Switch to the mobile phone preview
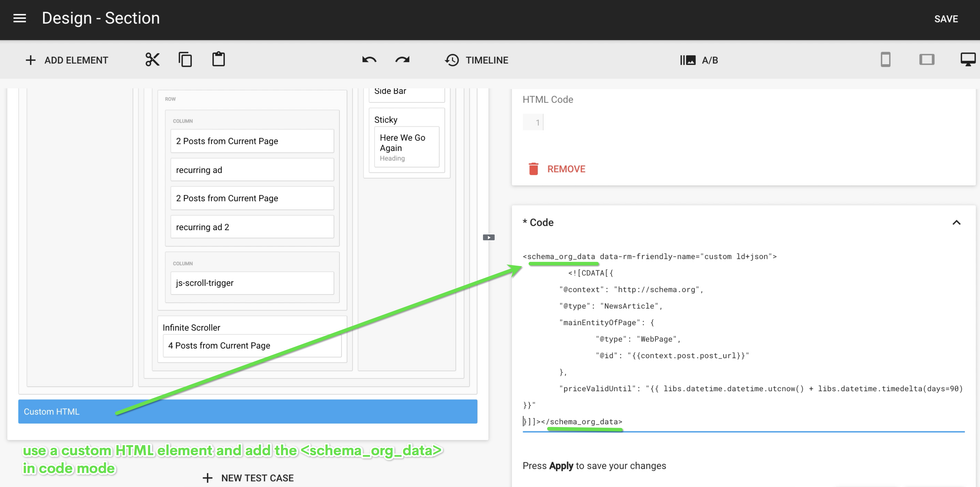This screenshot has height=487, width=980. (885, 59)
